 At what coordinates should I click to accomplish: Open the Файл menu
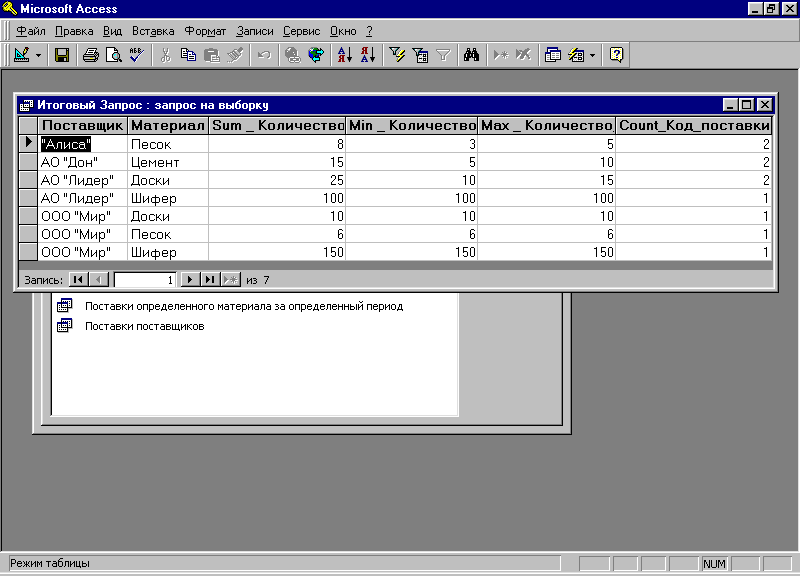(31, 31)
